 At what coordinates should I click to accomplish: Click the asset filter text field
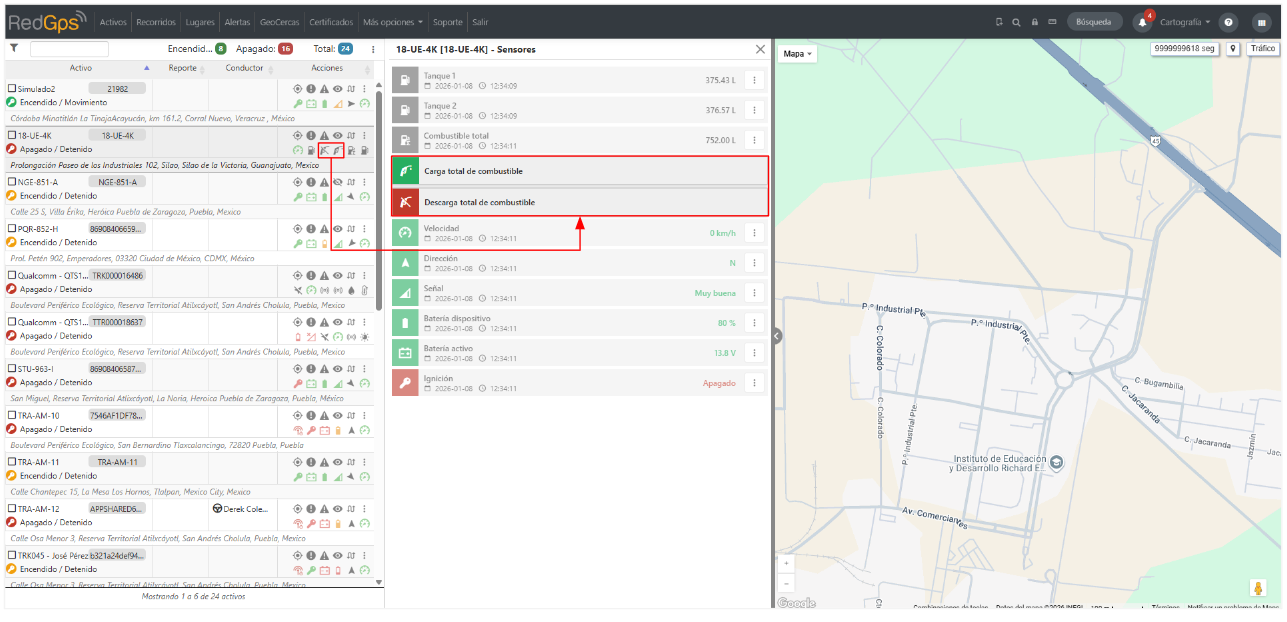[69, 48]
